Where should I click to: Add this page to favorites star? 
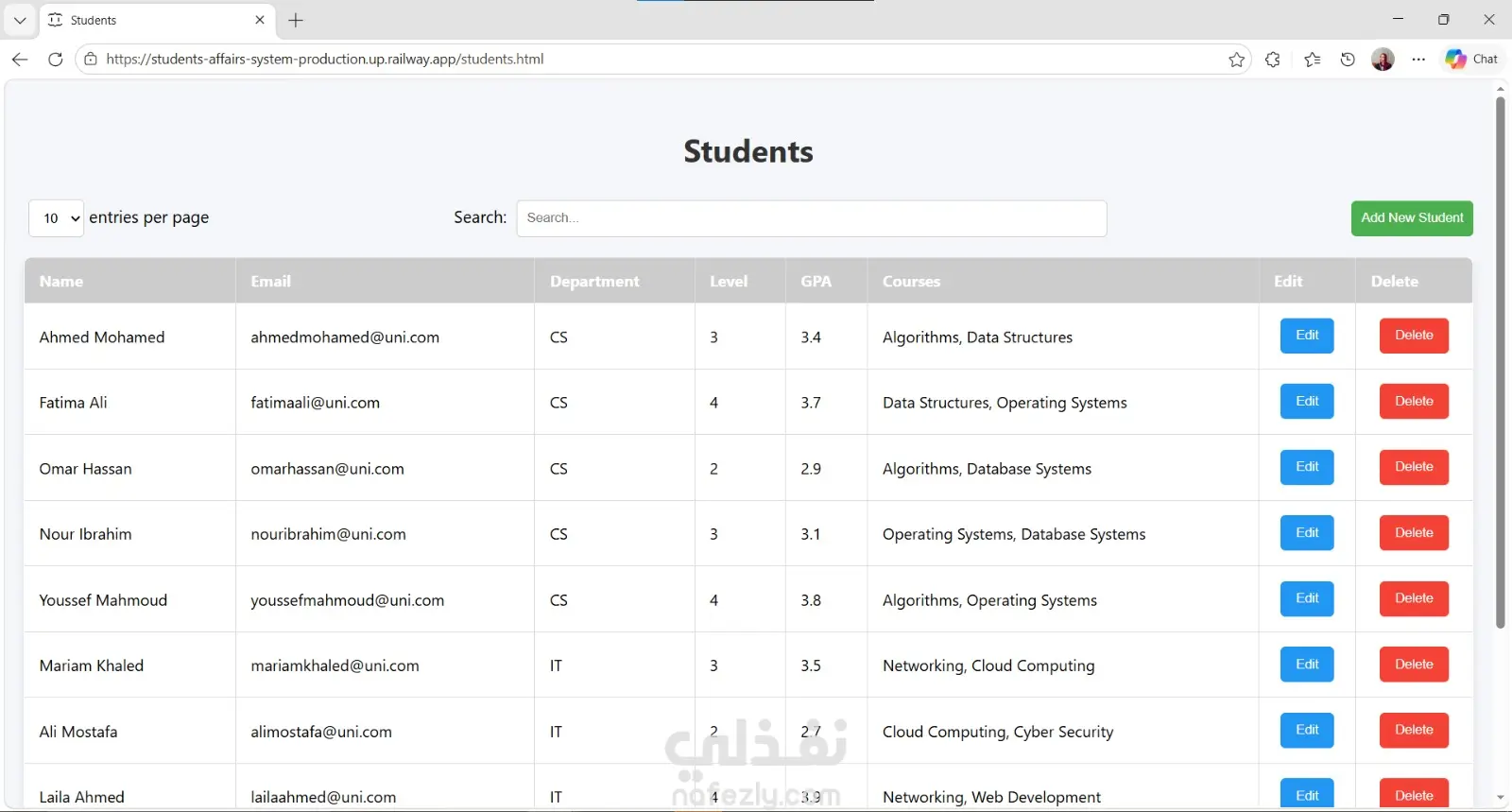point(1236,60)
